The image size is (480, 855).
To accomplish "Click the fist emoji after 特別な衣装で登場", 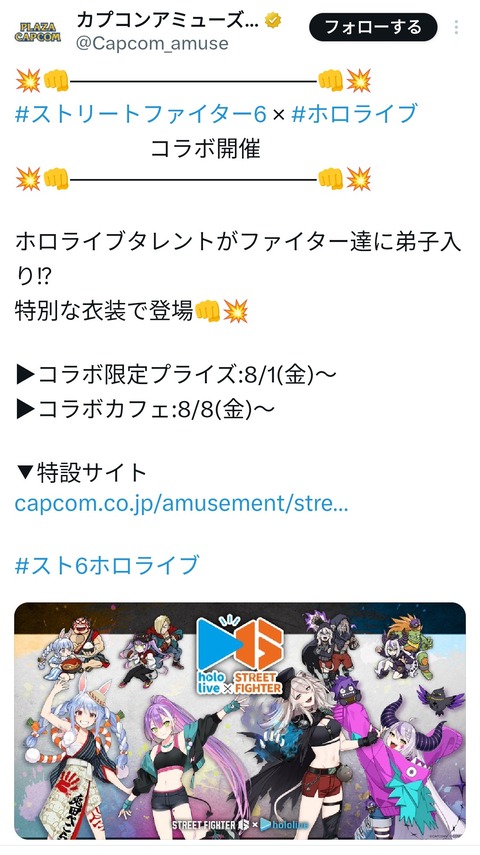I will point(207,312).
